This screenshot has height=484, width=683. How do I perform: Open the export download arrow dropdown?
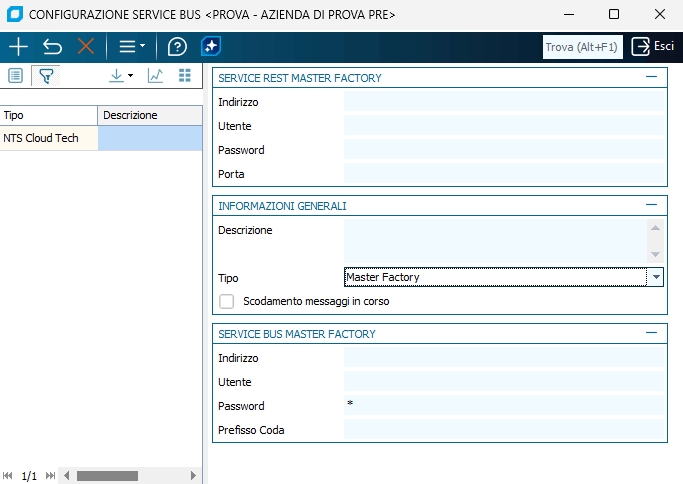(x=120, y=76)
